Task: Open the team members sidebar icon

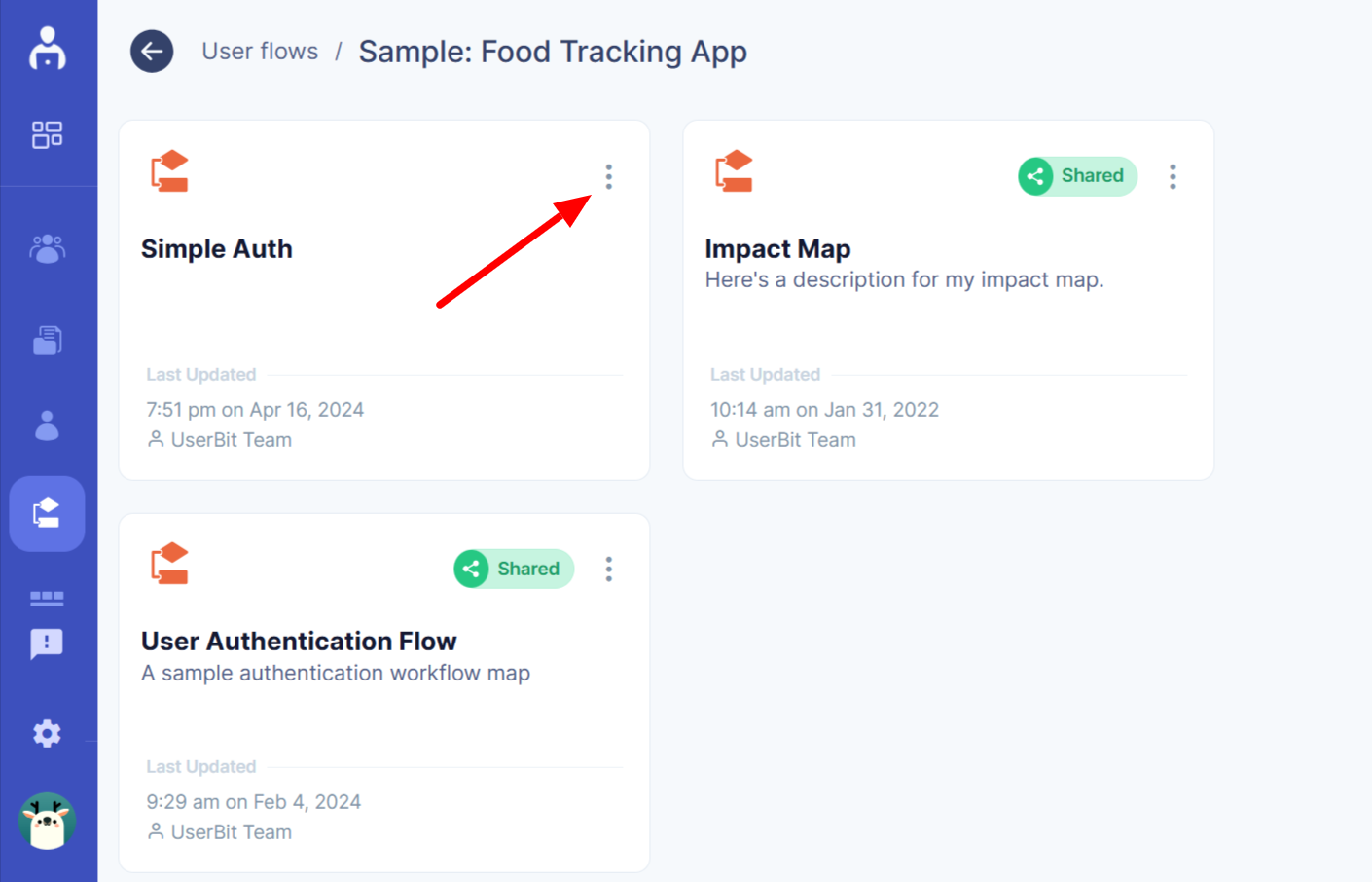Action: pos(47,249)
